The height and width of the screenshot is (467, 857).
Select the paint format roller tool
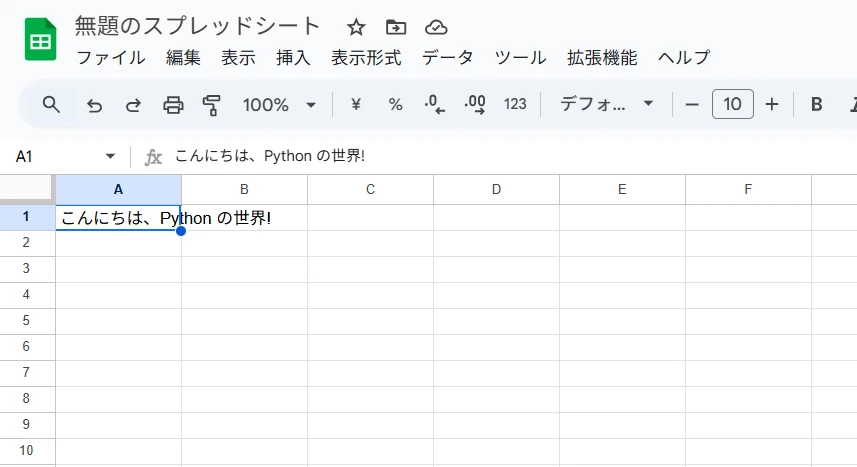tap(212, 104)
